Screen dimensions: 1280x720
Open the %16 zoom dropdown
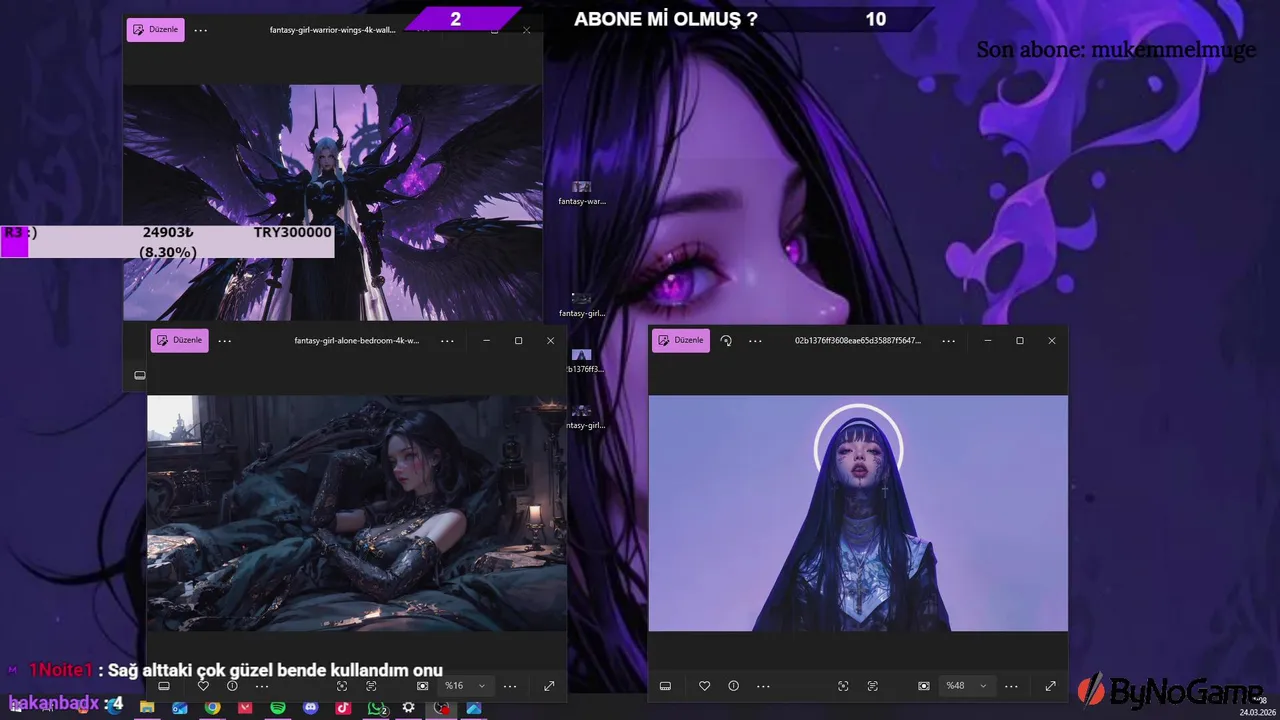(x=464, y=686)
